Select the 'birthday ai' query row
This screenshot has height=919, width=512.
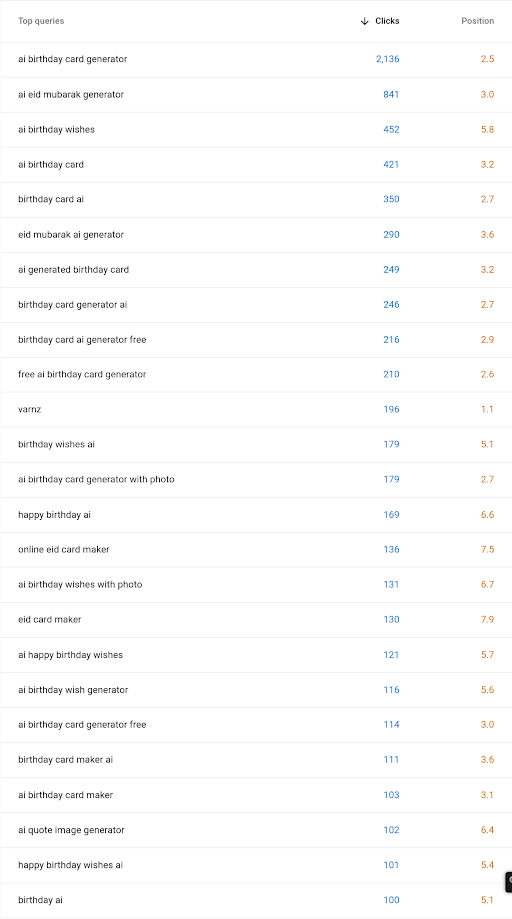(x=256, y=900)
